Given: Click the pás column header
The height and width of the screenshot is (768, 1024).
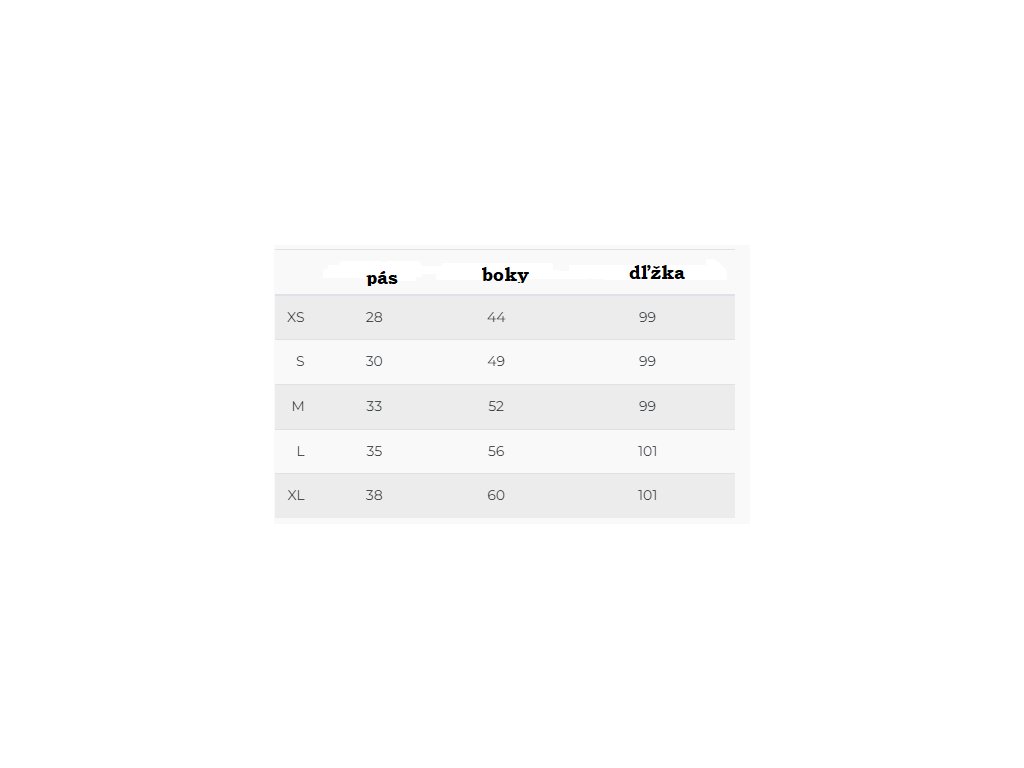Looking at the screenshot, I should (382, 279).
